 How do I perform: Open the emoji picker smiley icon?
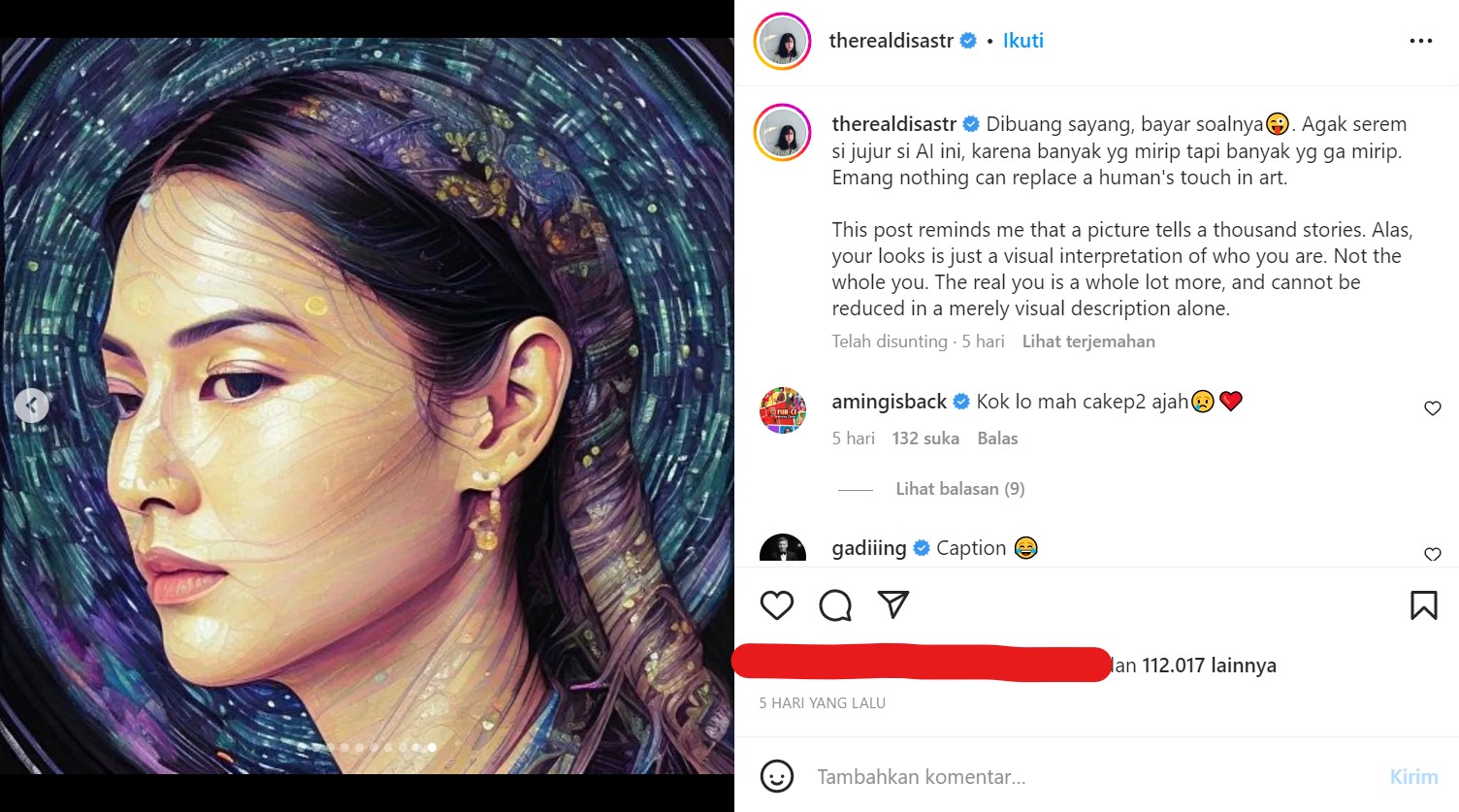click(777, 776)
